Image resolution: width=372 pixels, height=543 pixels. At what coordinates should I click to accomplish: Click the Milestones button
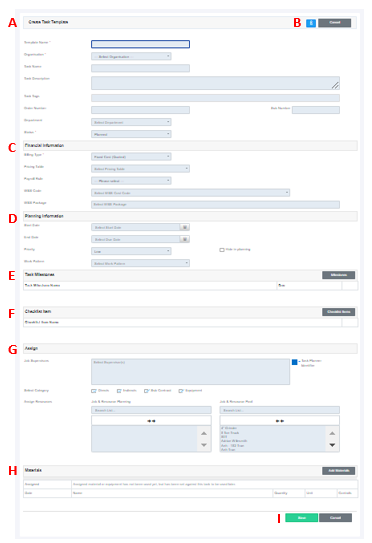click(x=338, y=275)
